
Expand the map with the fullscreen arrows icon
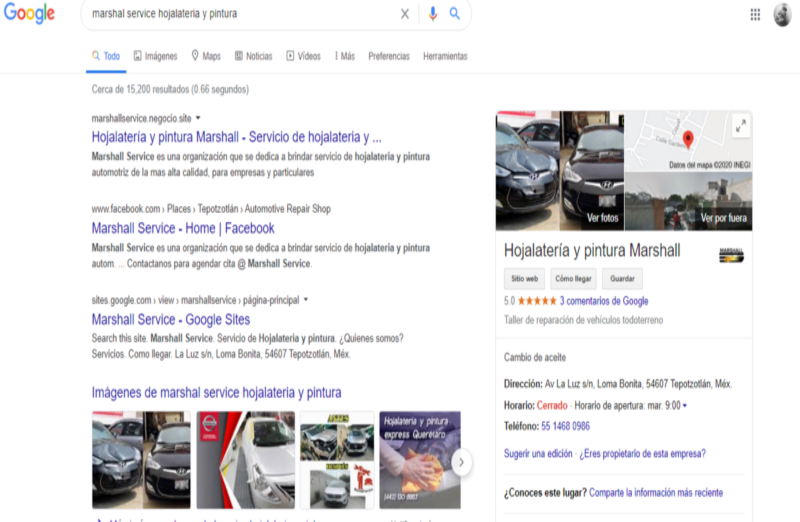pyautogui.click(x=741, y=126)
